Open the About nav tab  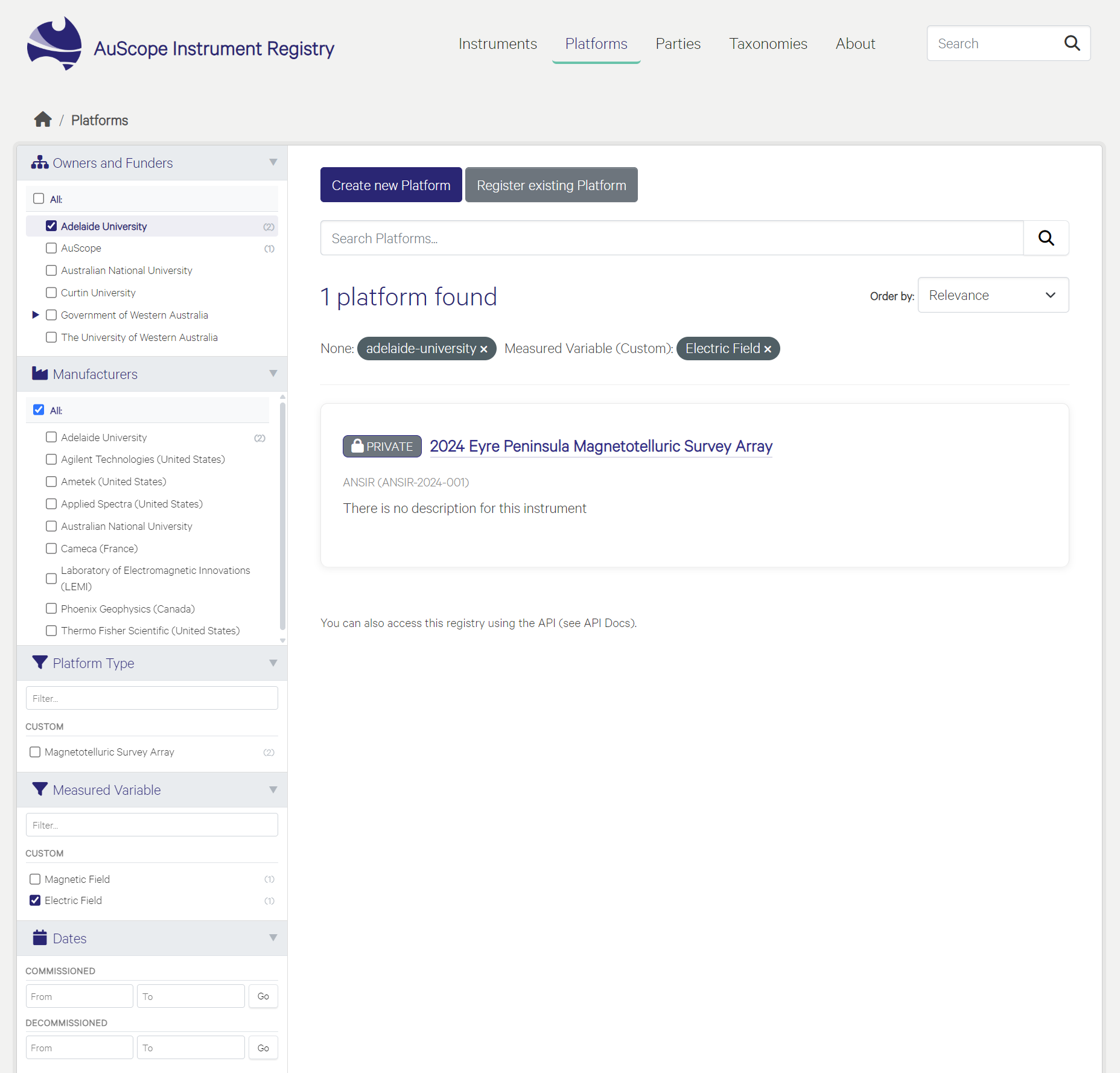[x=855, y=44]
